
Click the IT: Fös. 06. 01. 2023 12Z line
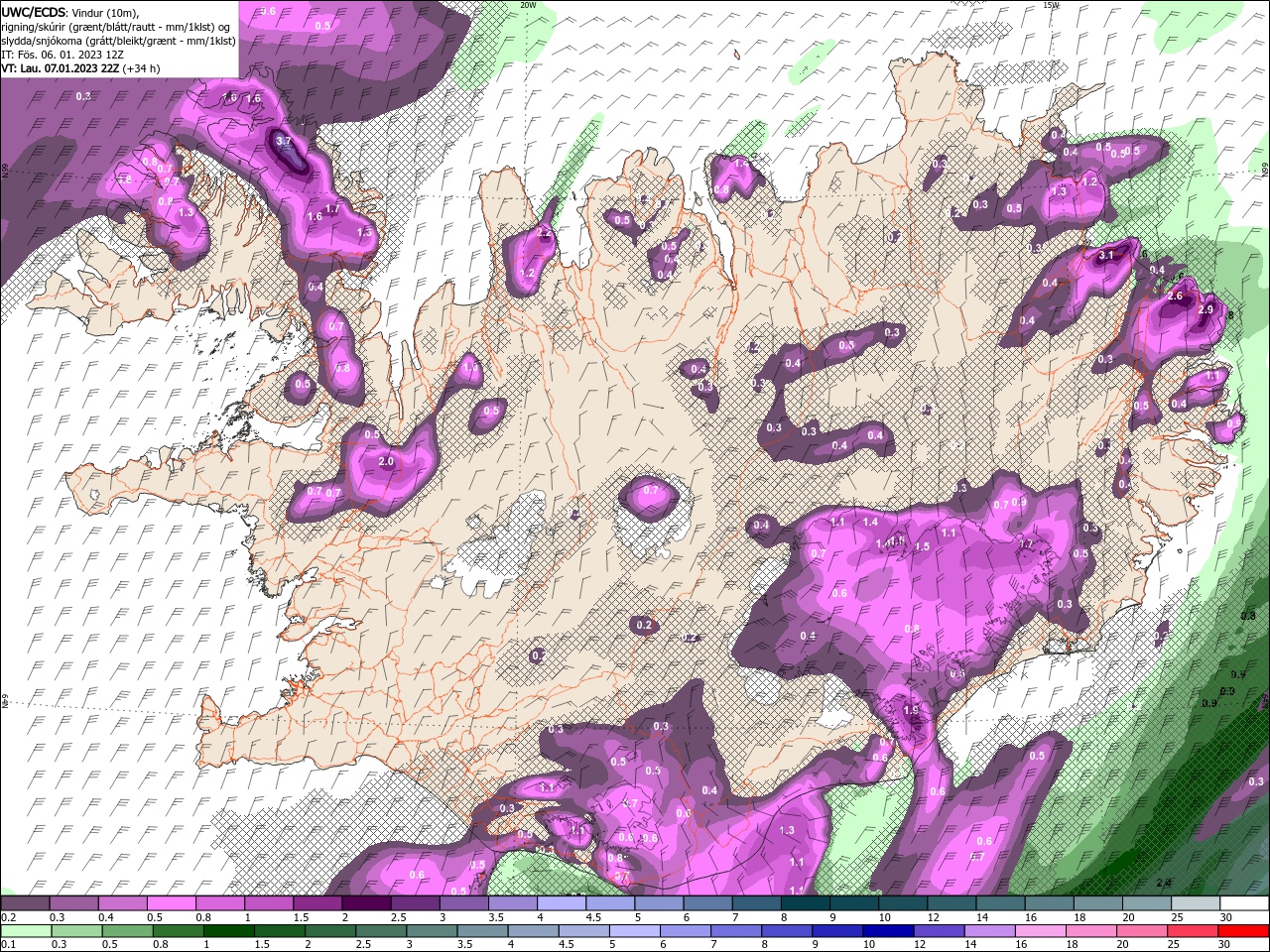point(63,55)
